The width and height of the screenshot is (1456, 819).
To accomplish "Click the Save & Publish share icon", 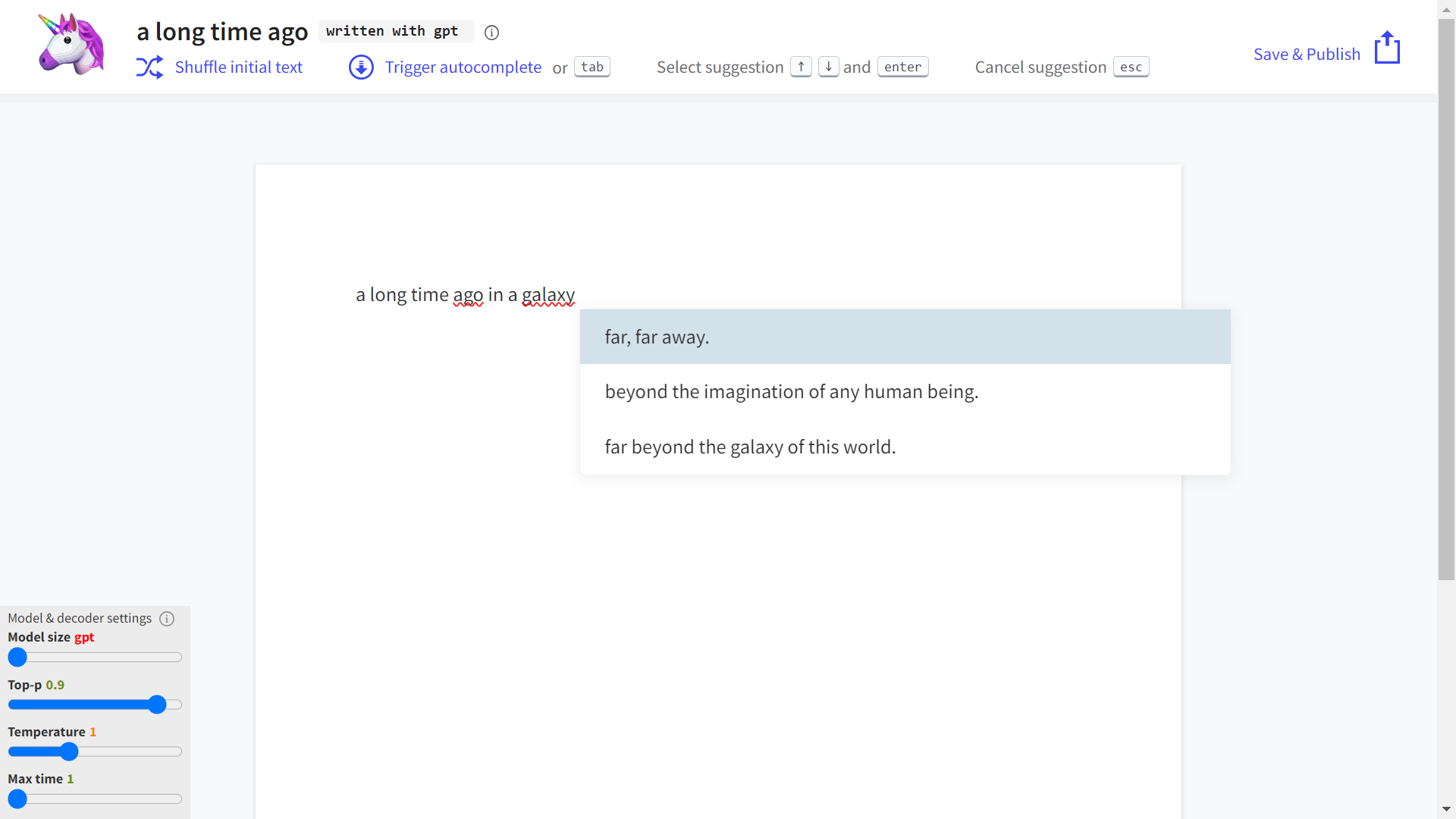I will tap(1387, 48).
